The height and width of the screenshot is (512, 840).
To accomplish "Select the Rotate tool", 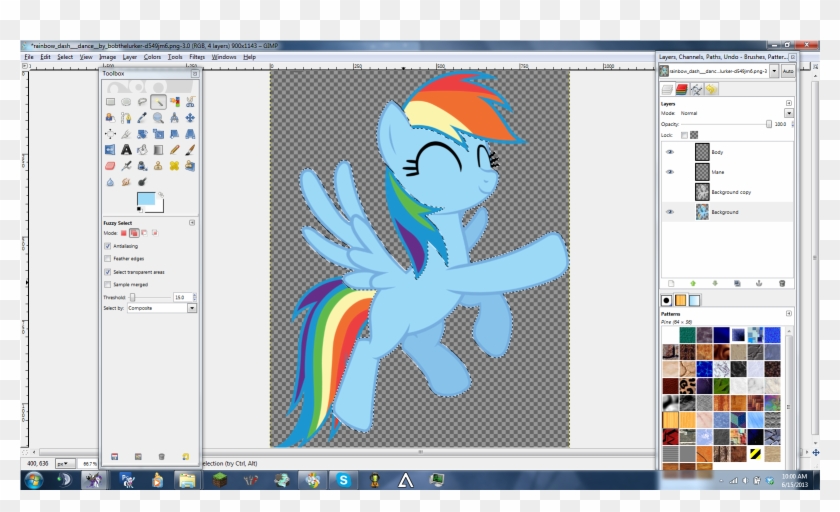I will coord(142,134).
